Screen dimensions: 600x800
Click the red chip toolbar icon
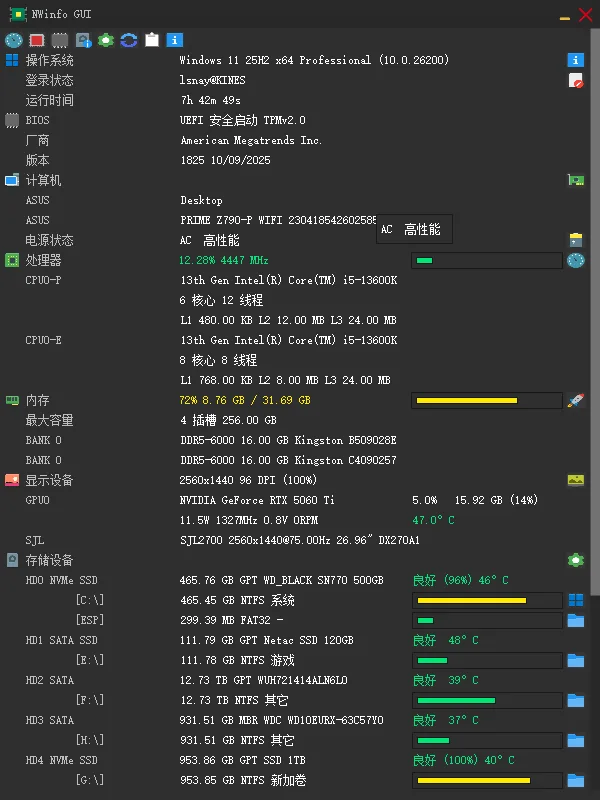(37, 40)
